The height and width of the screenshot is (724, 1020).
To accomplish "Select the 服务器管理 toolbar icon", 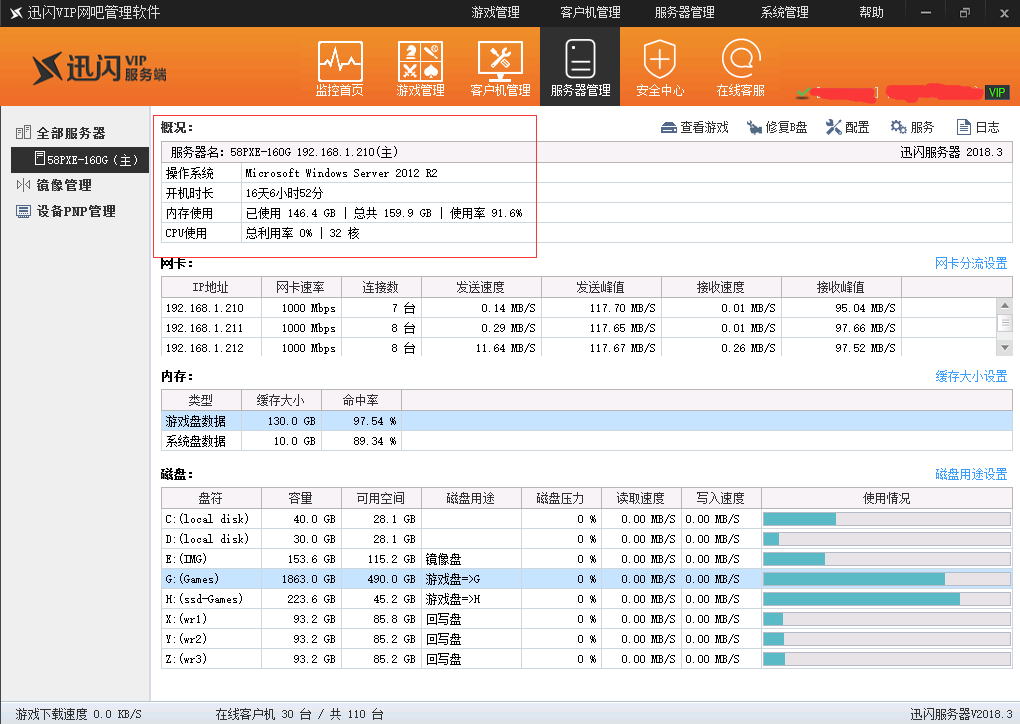I will (x=580, y=68).
